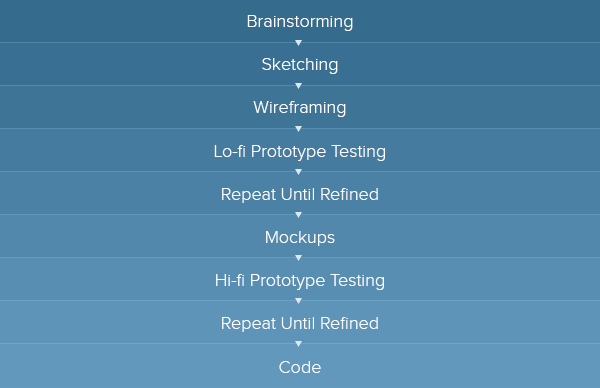The width and height of the screenshot is (600, 388).
Task: Click Repeat Until Refined above Code
Action: pyautogui.click(x=300, y=323)
